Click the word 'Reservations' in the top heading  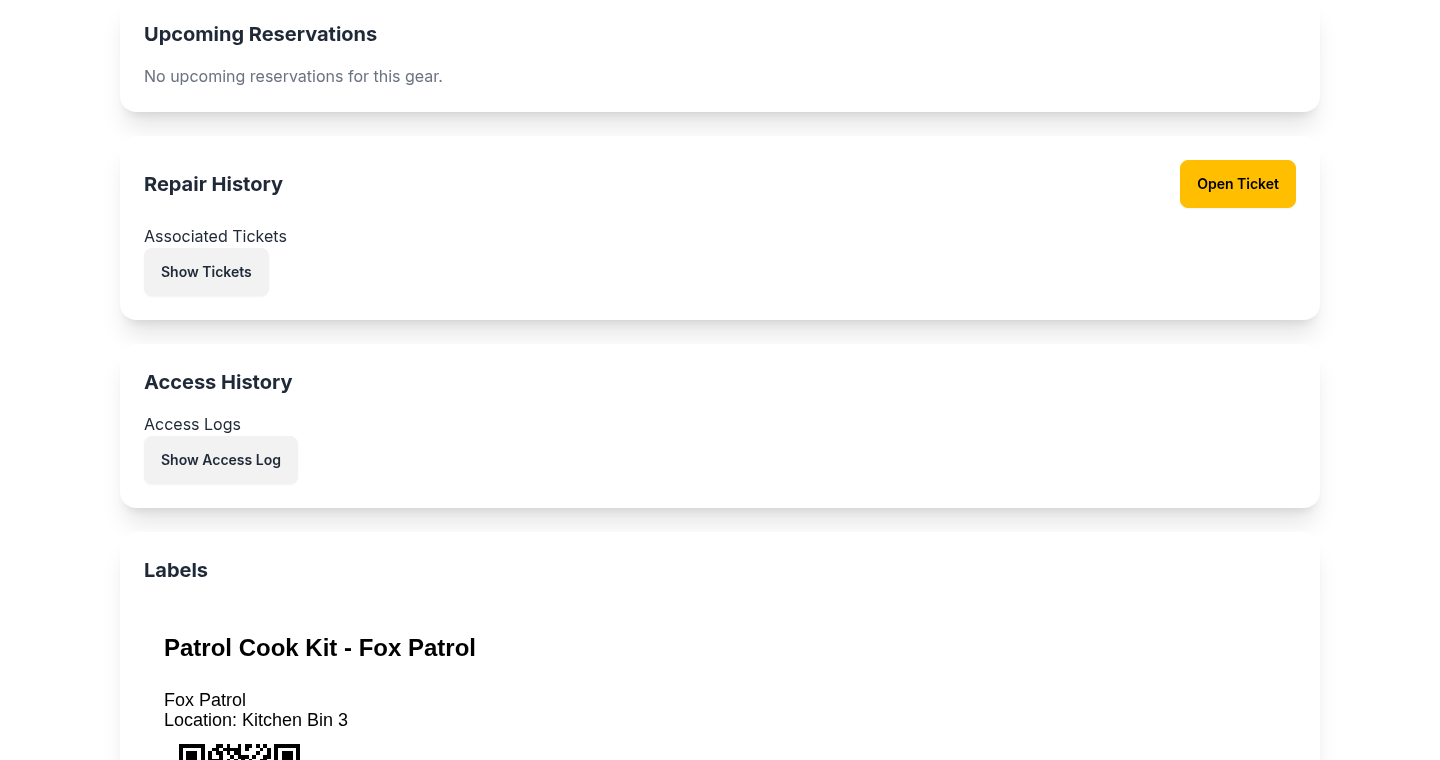(x=313, y=34)
